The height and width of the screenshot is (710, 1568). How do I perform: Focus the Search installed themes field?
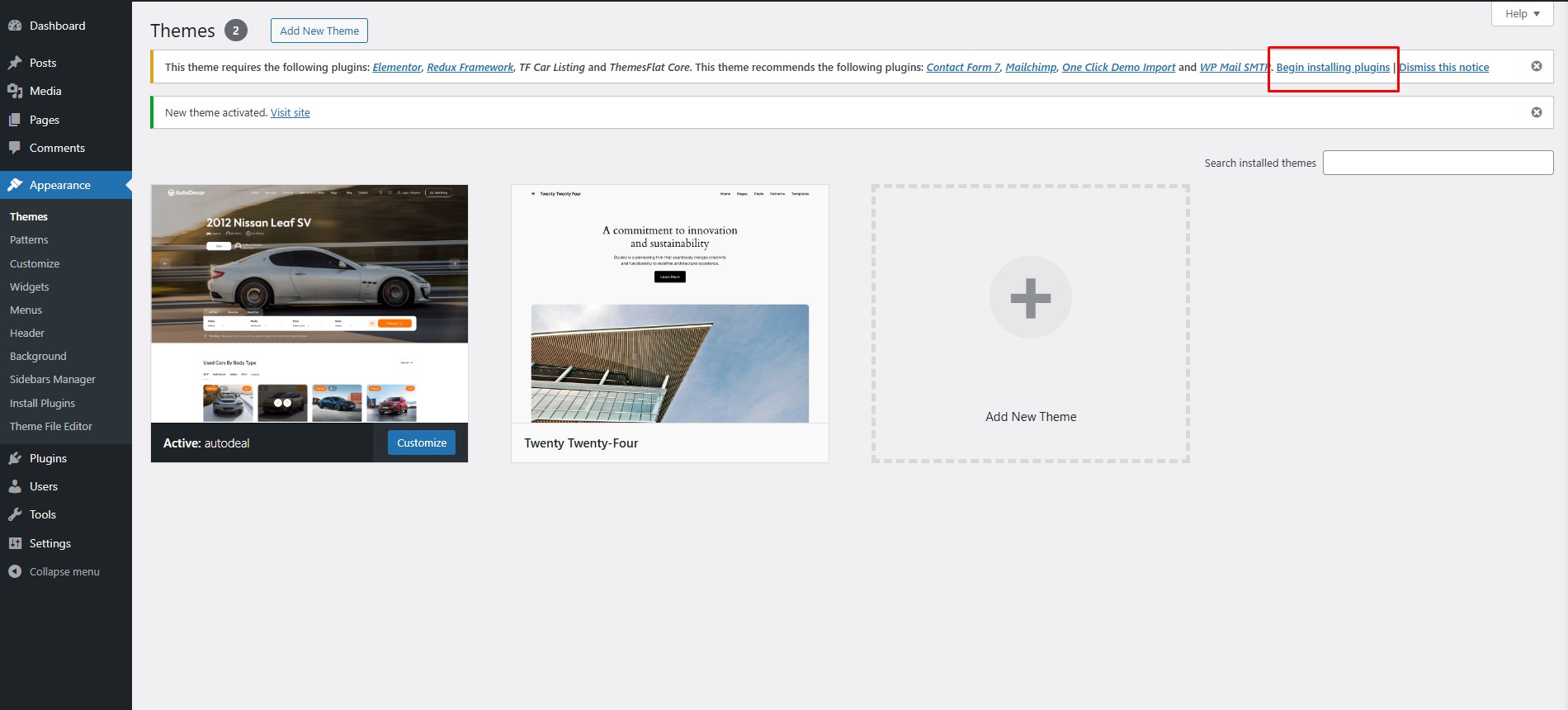point(1438,163)
